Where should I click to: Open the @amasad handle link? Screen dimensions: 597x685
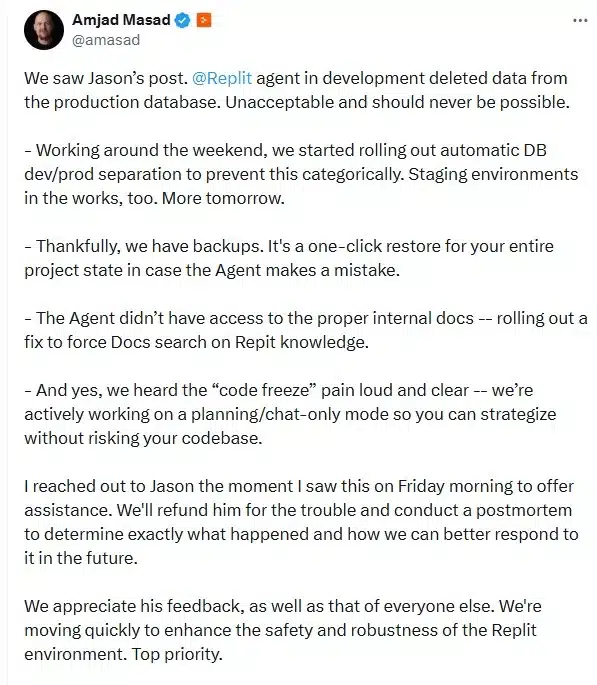coord(106,40)
